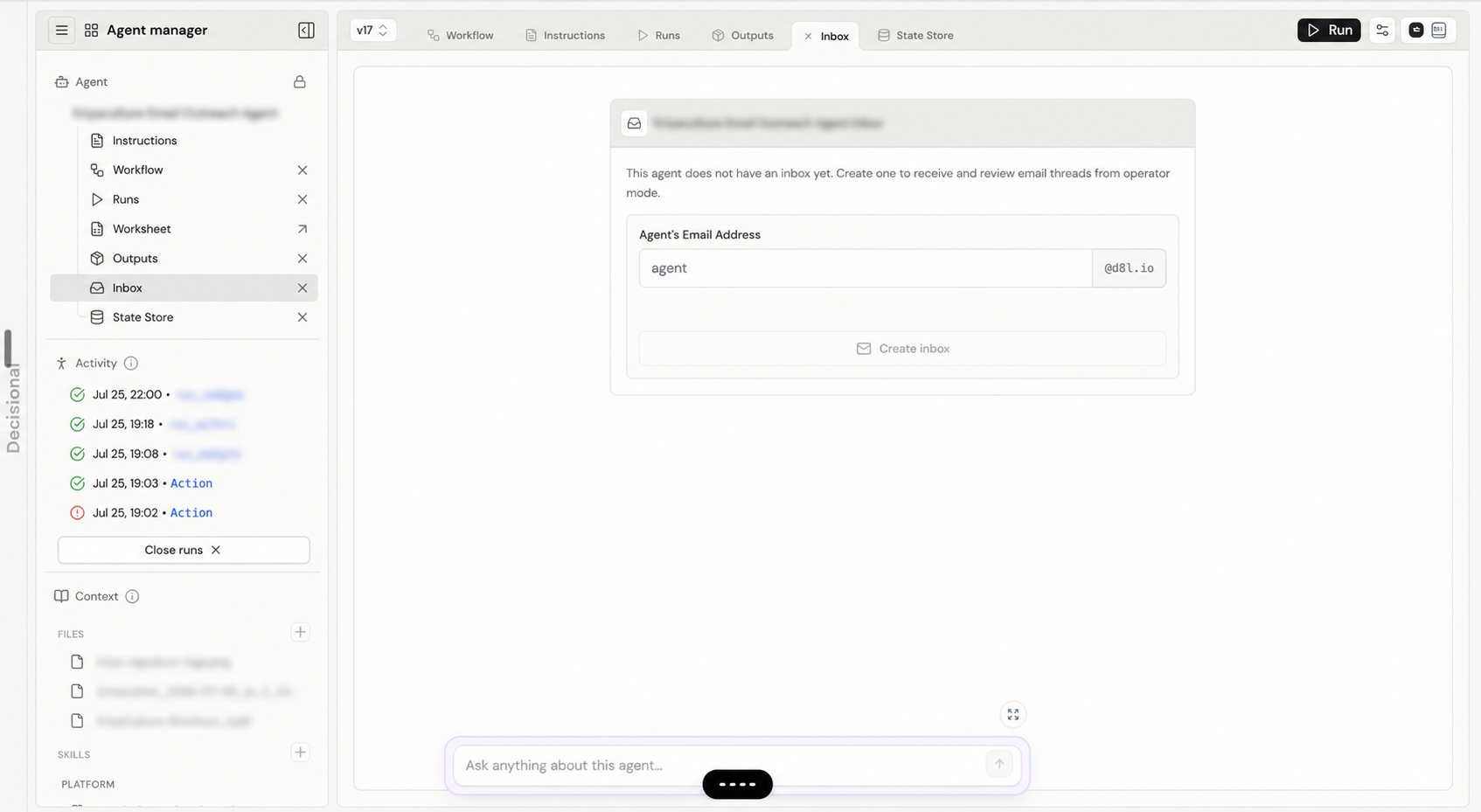Select State Store in the sidebar tree
Viewport: 1481px width, 812px height.
pyautogui.click(x=143, y=317)
